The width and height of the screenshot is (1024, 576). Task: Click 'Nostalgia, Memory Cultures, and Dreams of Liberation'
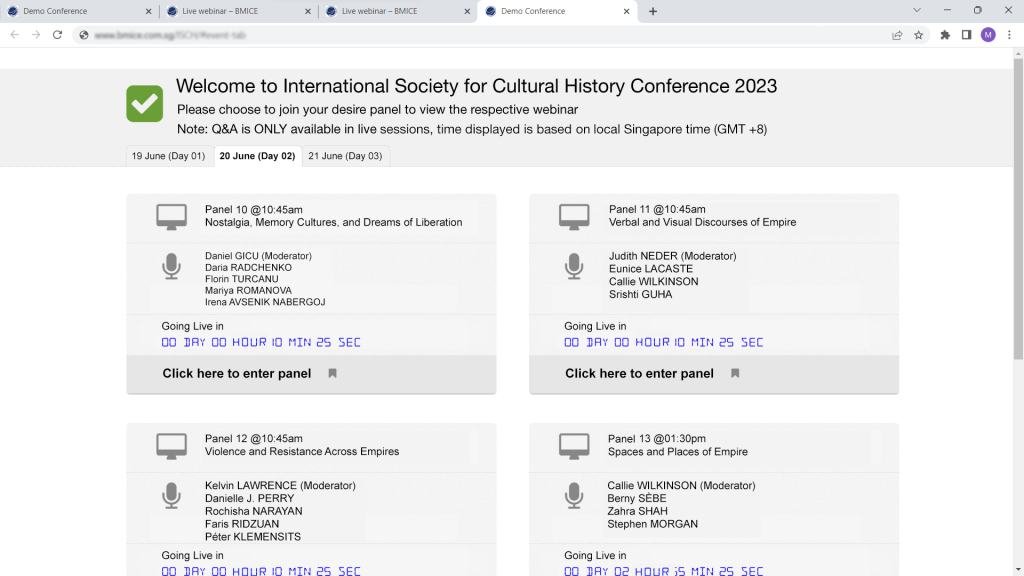tap(334, 223)
